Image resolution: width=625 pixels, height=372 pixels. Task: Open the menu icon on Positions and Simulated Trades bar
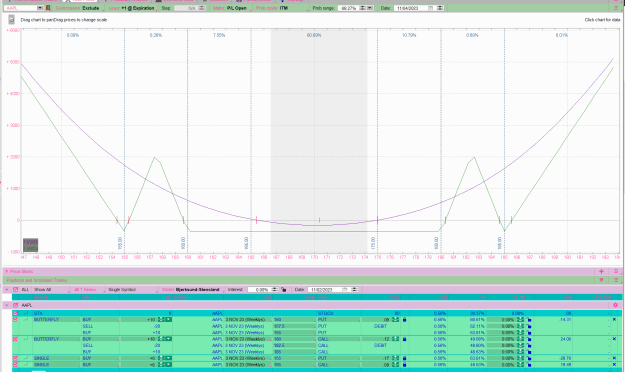click(x=616, y=280)
